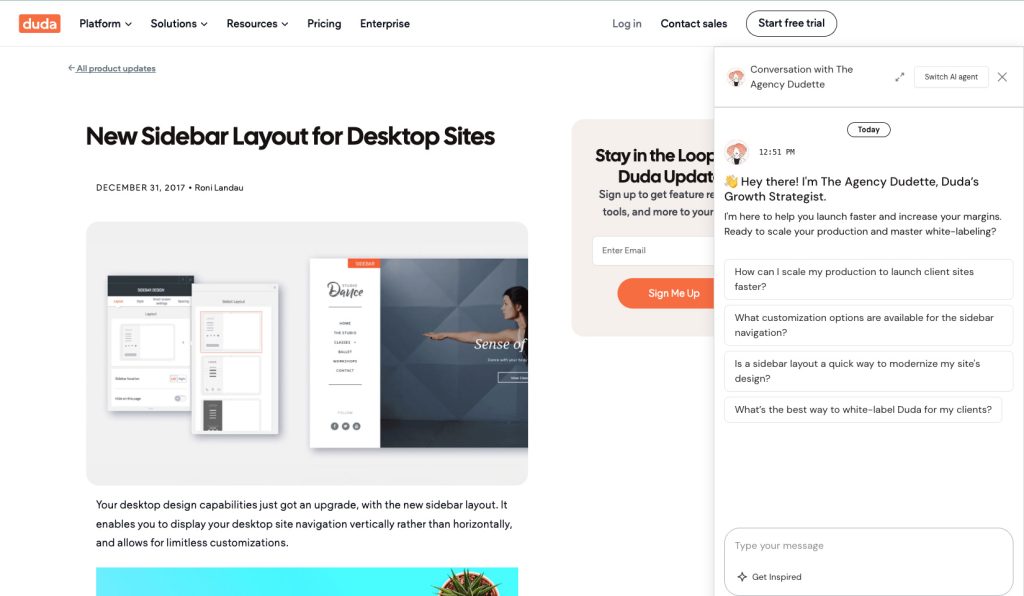Click the Today date badge in chat
Viewport: 1024px width, 596px height.
pyautogui.click(x=869, y=129)
